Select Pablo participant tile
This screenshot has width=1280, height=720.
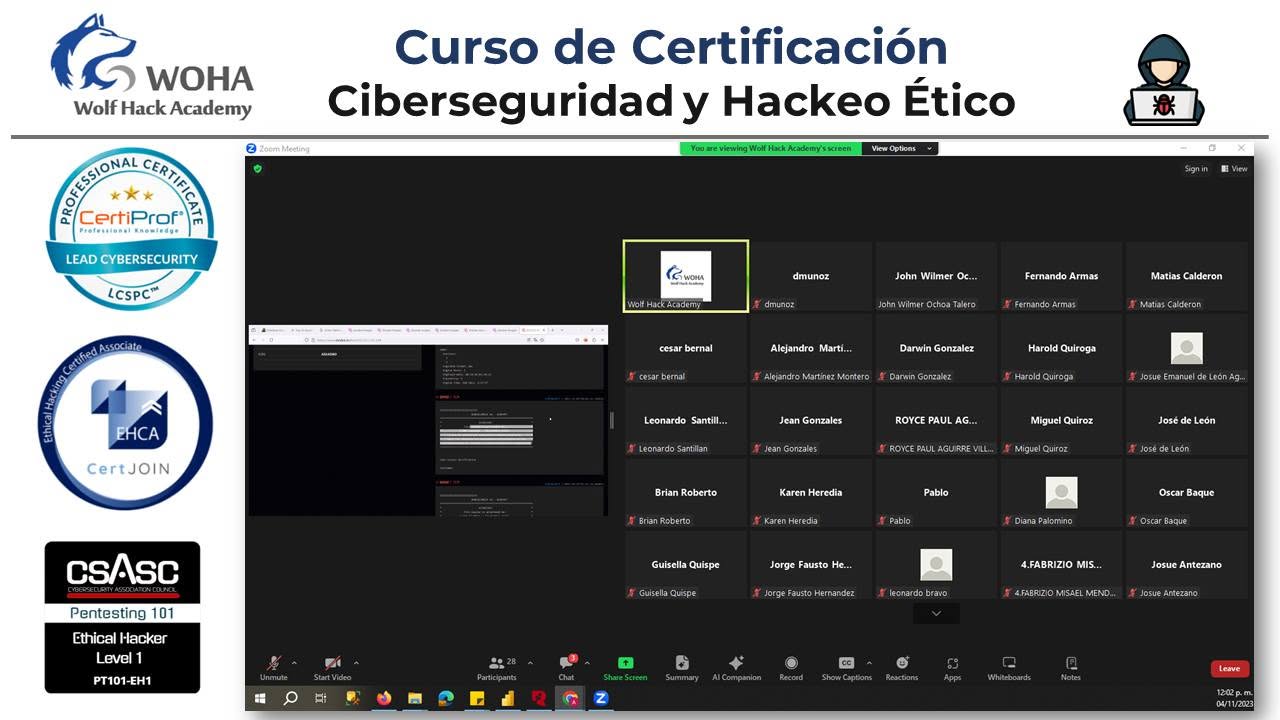pos(936,492)
